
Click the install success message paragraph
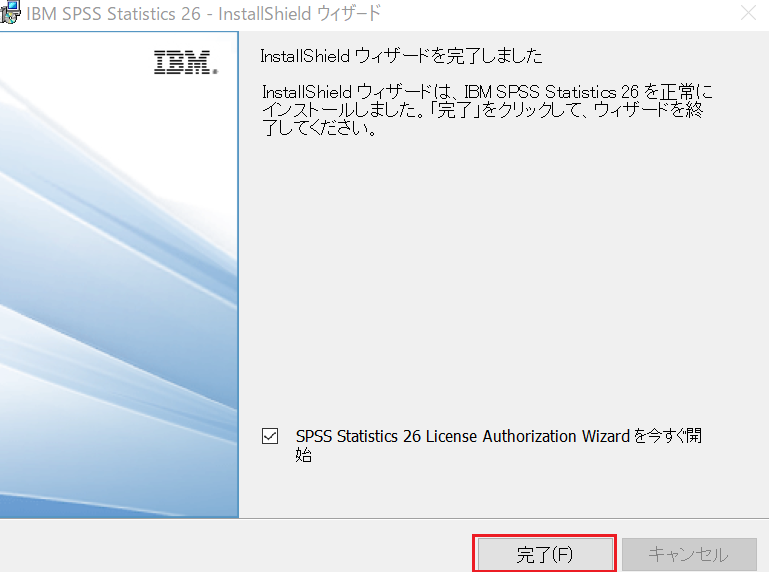[487, 109]
